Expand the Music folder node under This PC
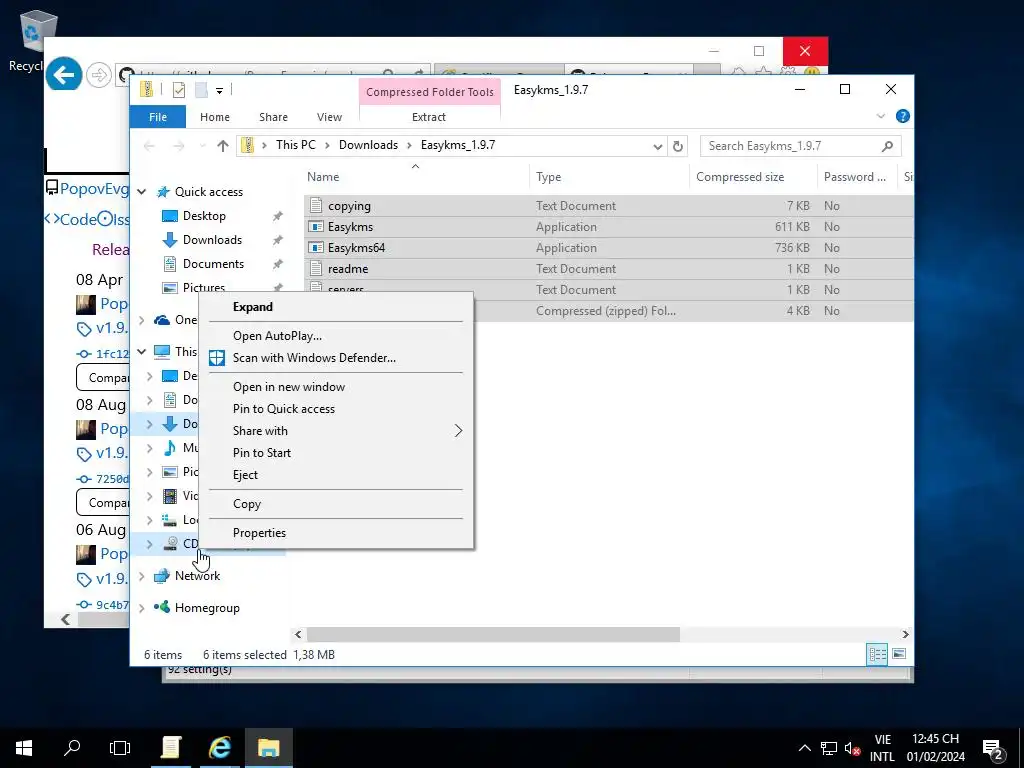1024x768 pixels. pos(150,448)
